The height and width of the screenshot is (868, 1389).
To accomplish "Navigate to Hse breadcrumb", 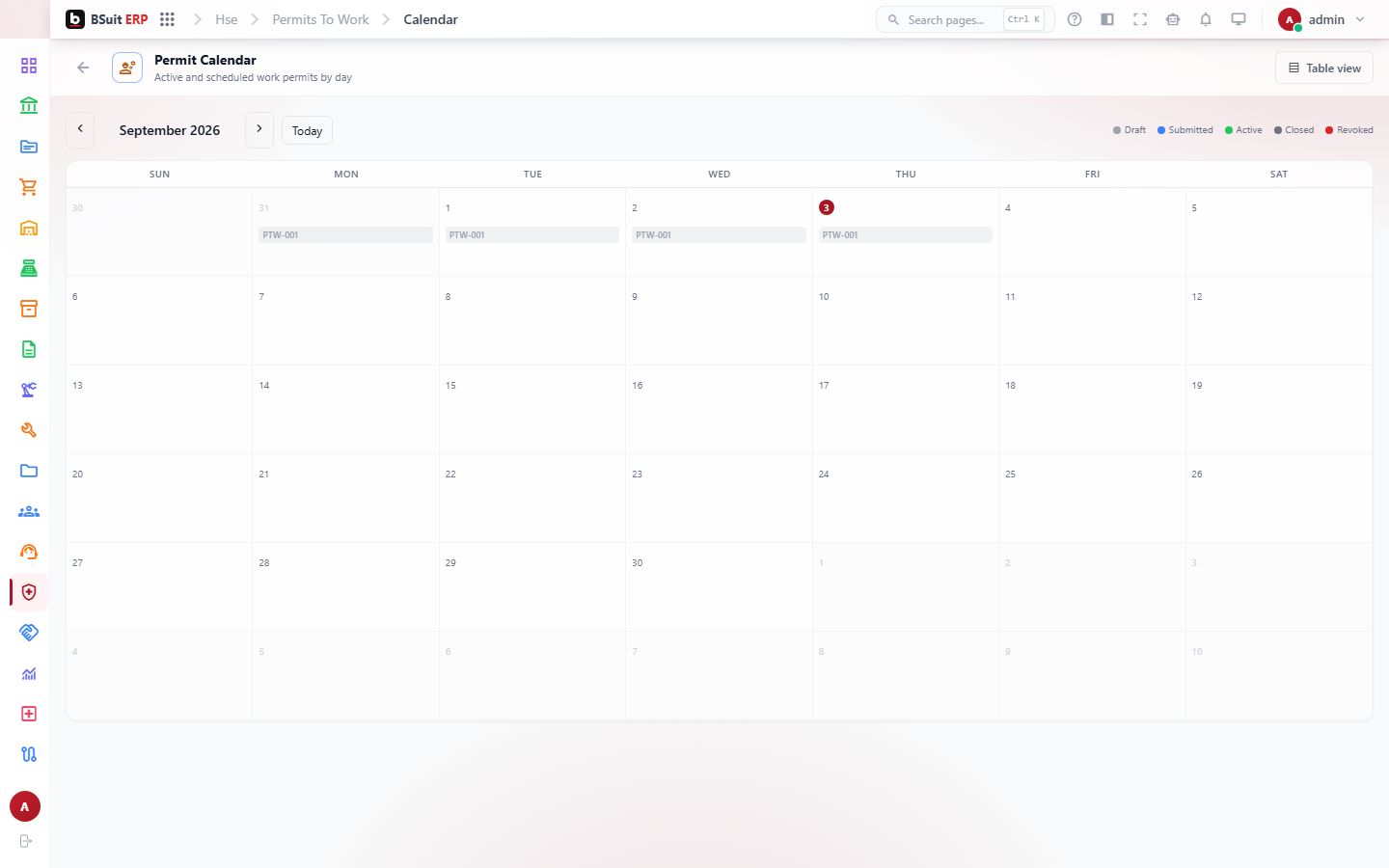I will tap(227, 19).
